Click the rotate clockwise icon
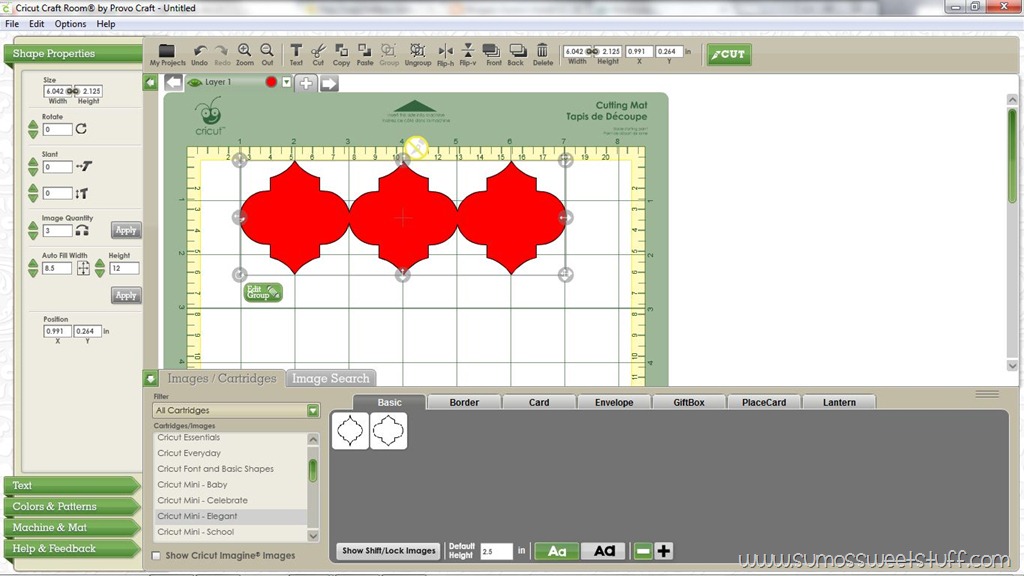 click(81, 129)
